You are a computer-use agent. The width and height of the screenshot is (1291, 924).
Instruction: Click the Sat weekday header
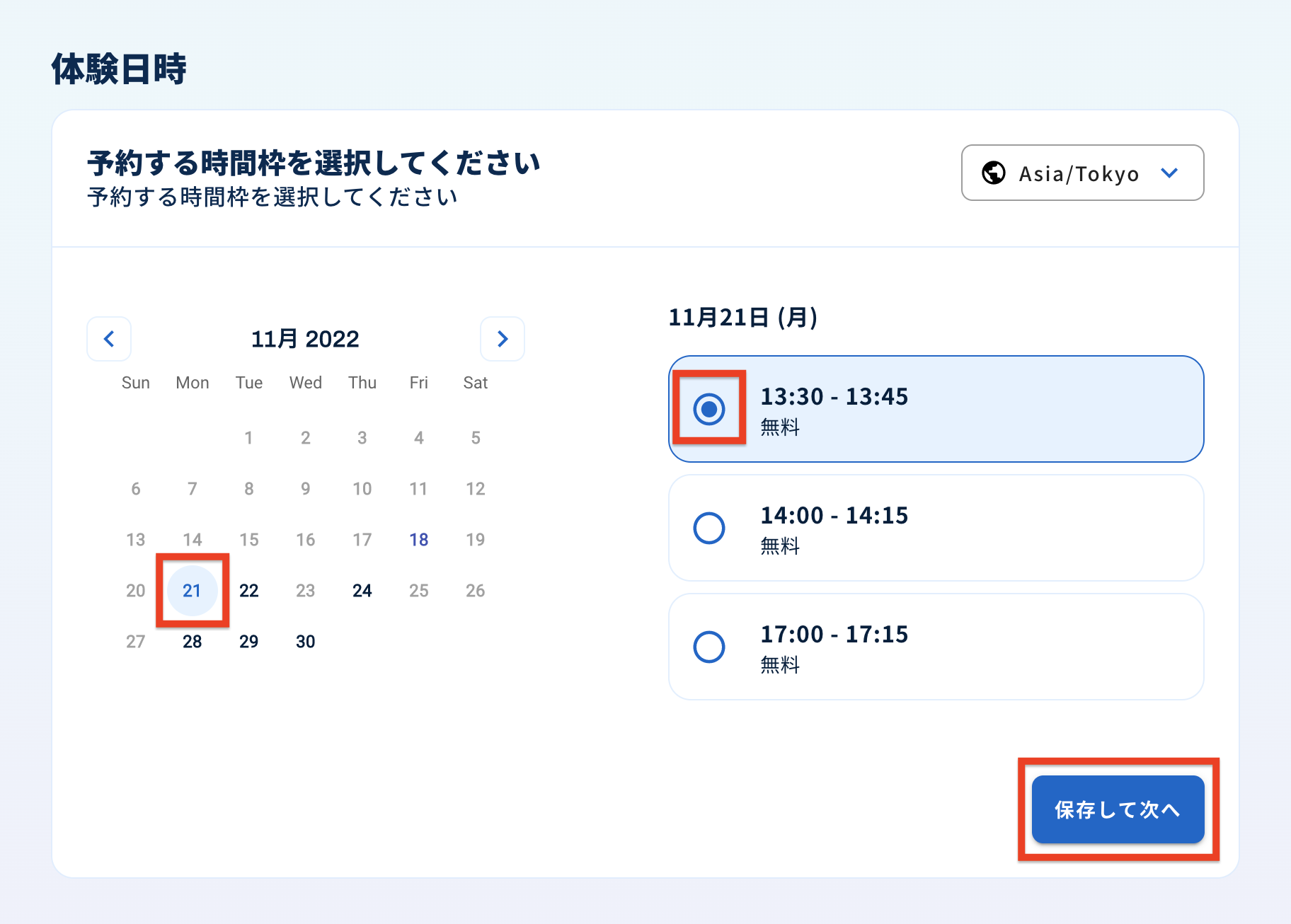[x=476, y=383]
